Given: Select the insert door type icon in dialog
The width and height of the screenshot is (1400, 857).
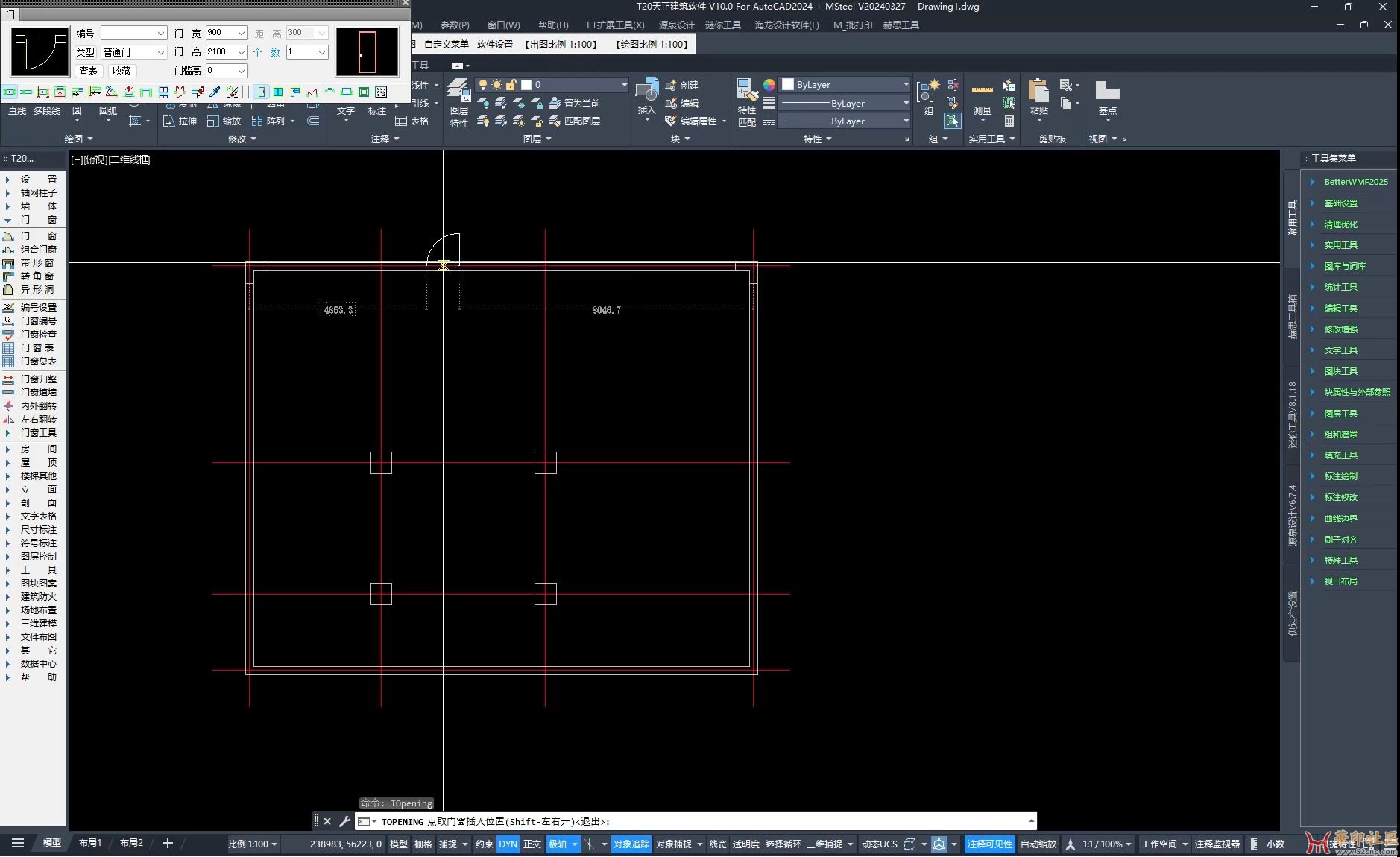Looking at the screenshot, I should pos(261,92).
